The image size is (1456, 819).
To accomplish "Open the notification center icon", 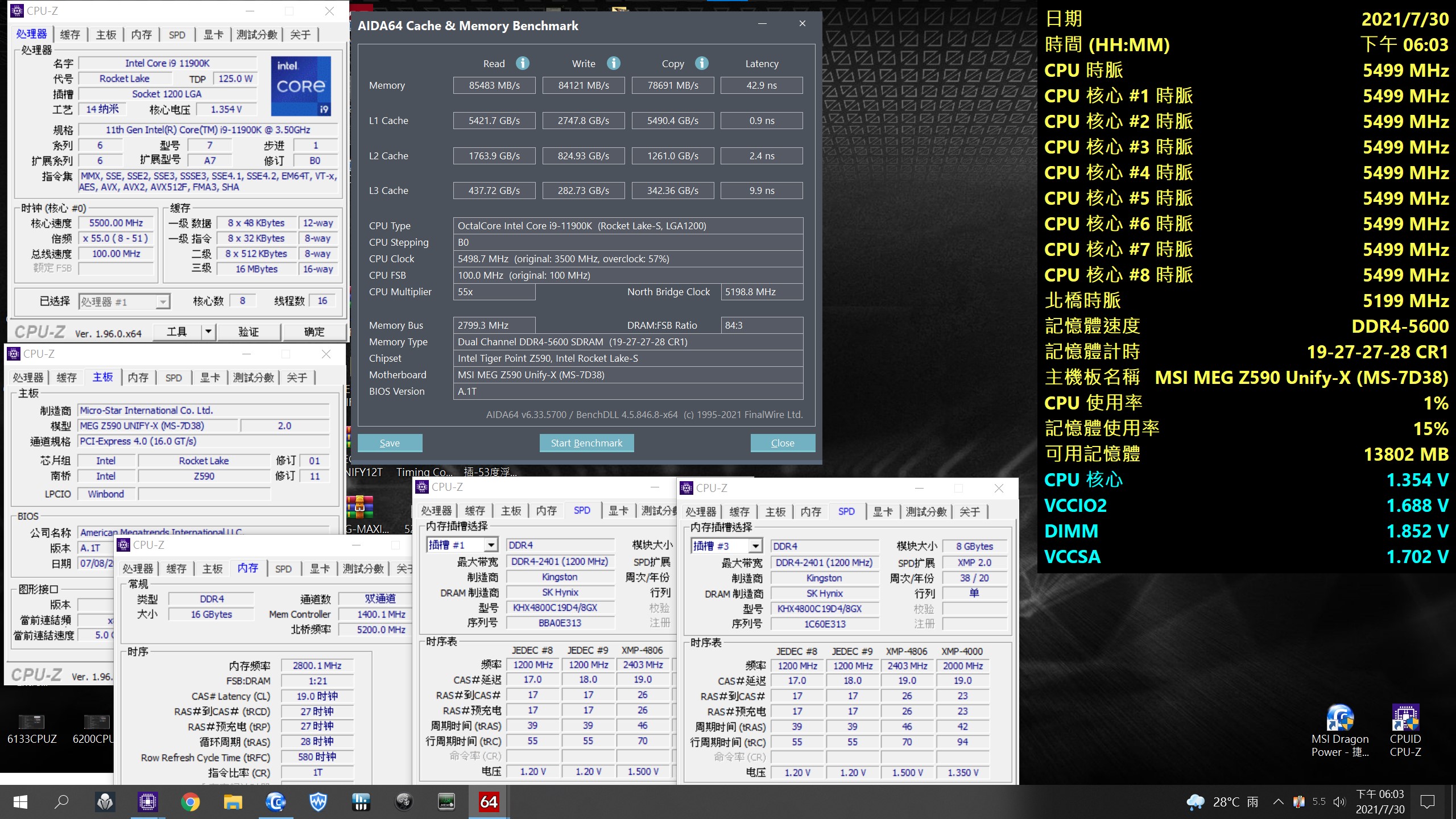I will point(1428,802).
